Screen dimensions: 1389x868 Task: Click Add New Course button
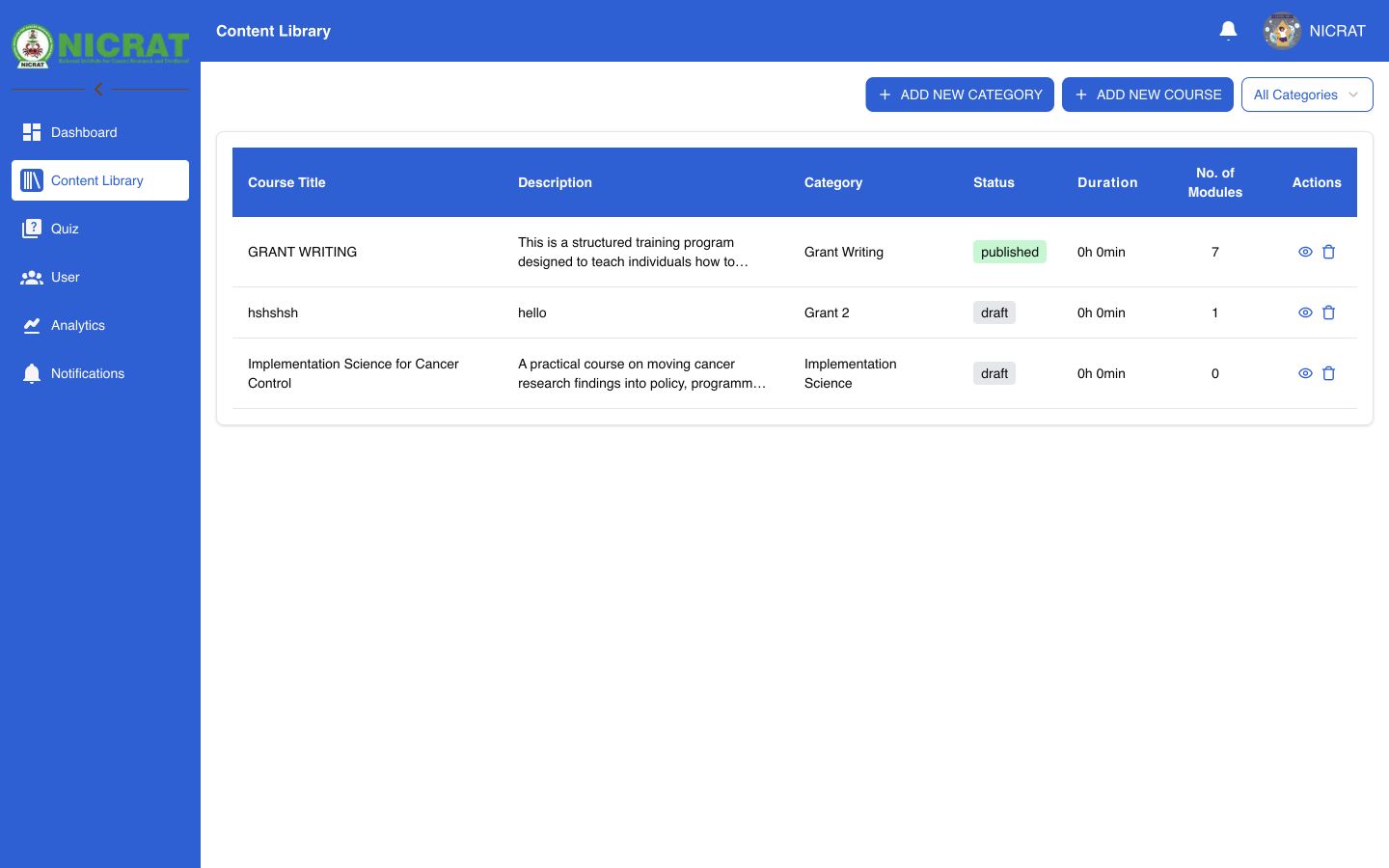pos(1148,95)
